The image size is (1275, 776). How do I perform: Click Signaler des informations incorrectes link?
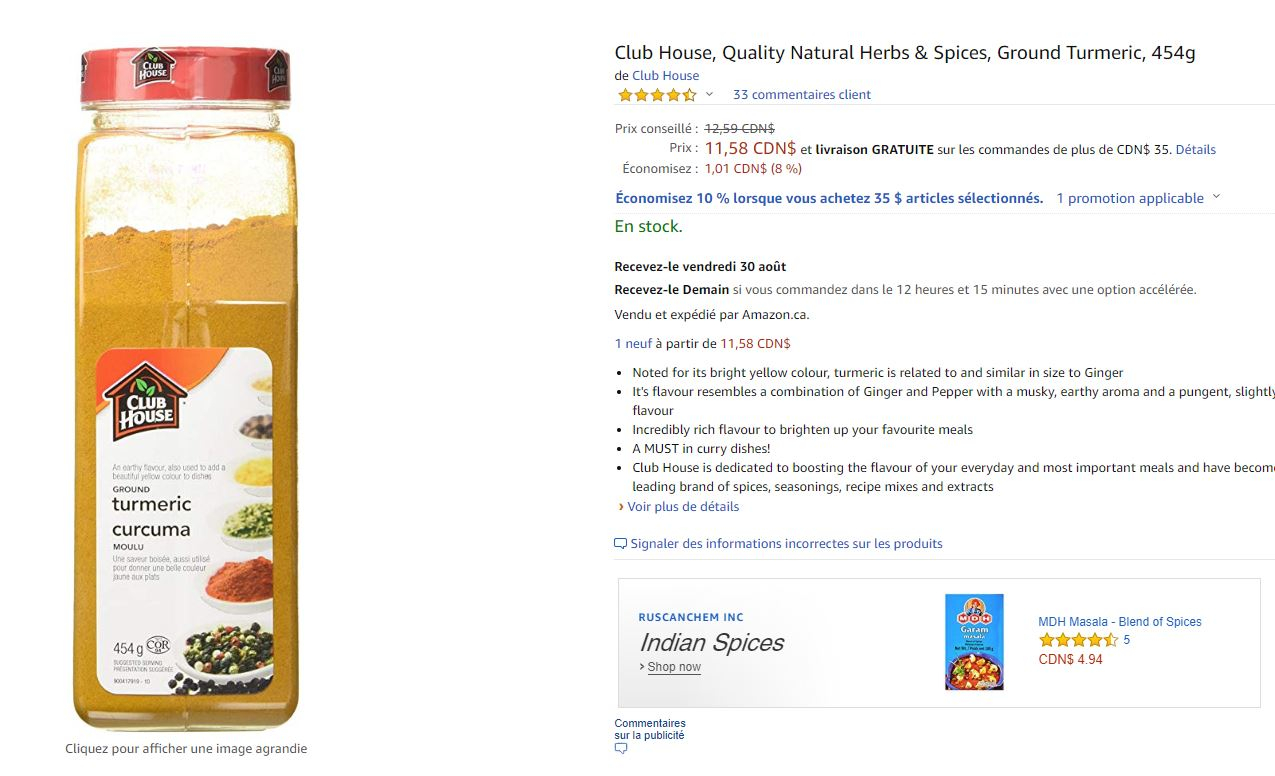tap(786, 544)
